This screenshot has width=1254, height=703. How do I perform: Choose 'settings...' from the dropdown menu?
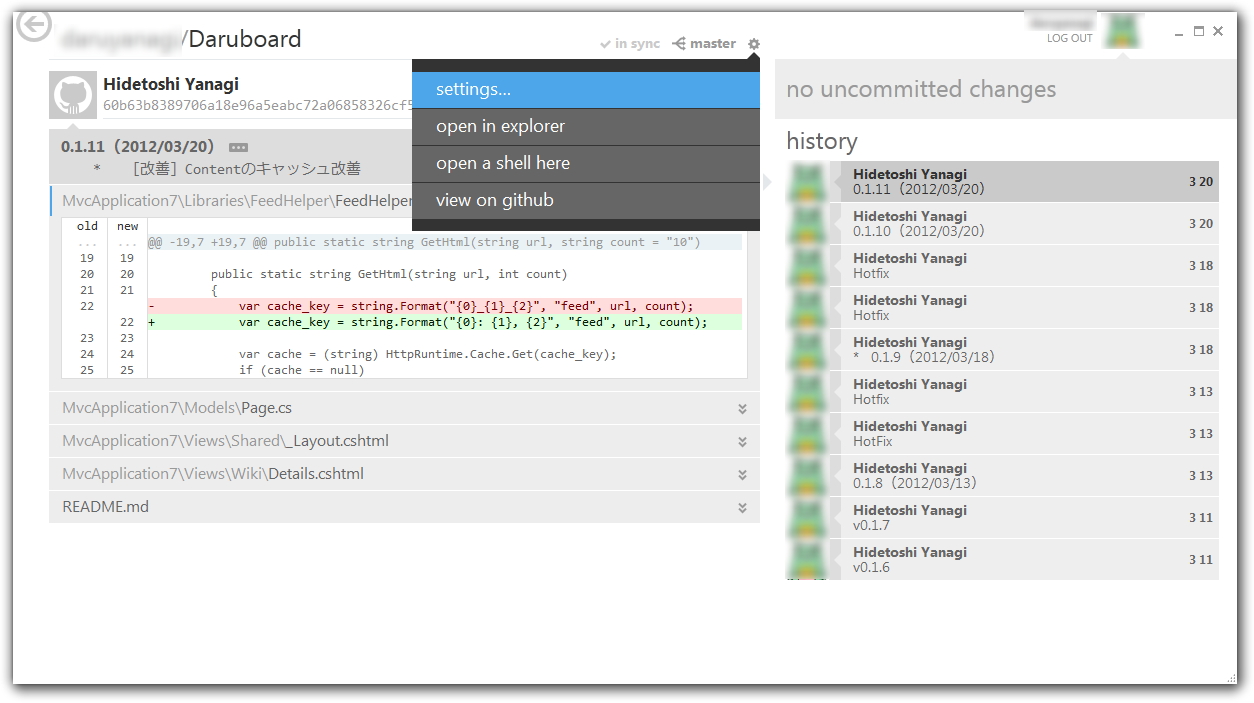586,90
